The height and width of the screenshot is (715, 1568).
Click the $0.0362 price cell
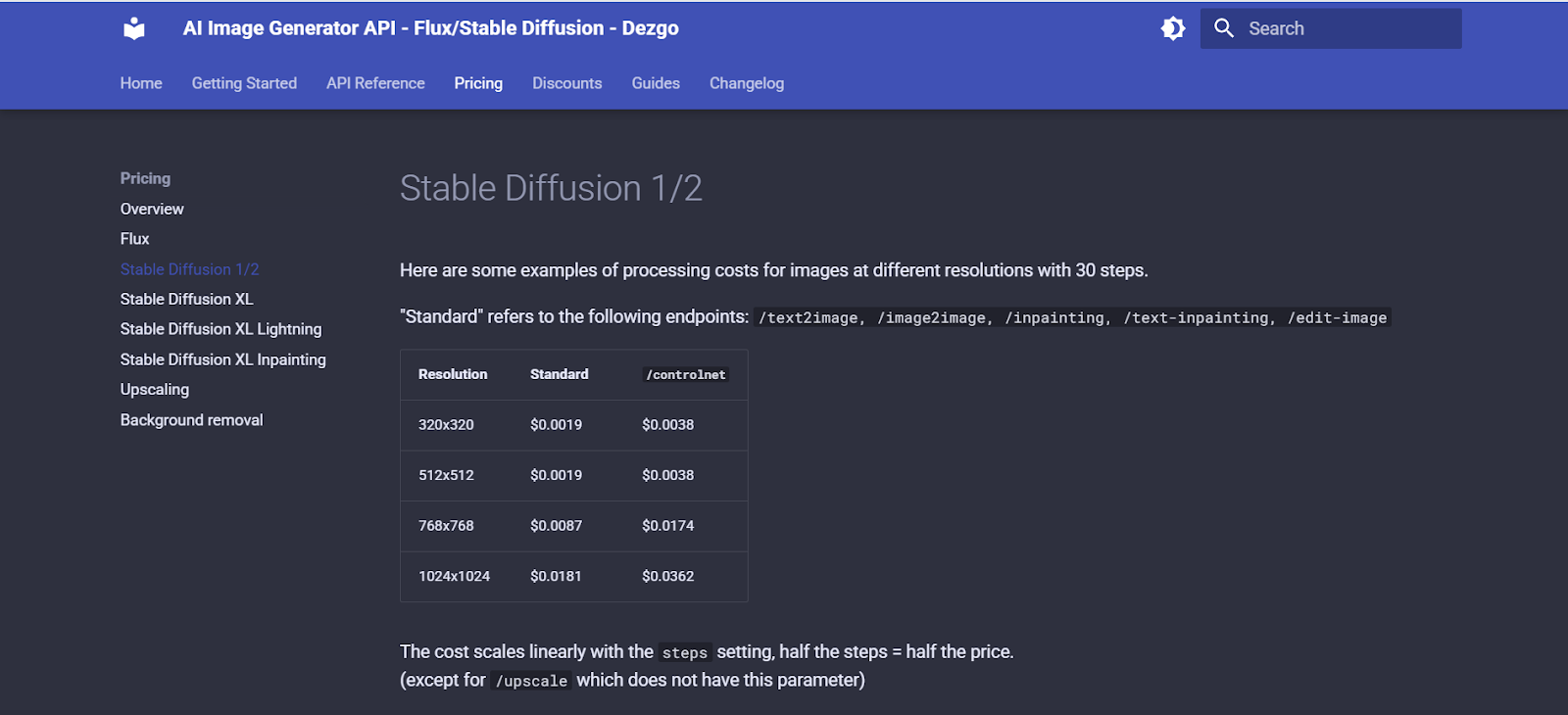click(x=667, y=576)
